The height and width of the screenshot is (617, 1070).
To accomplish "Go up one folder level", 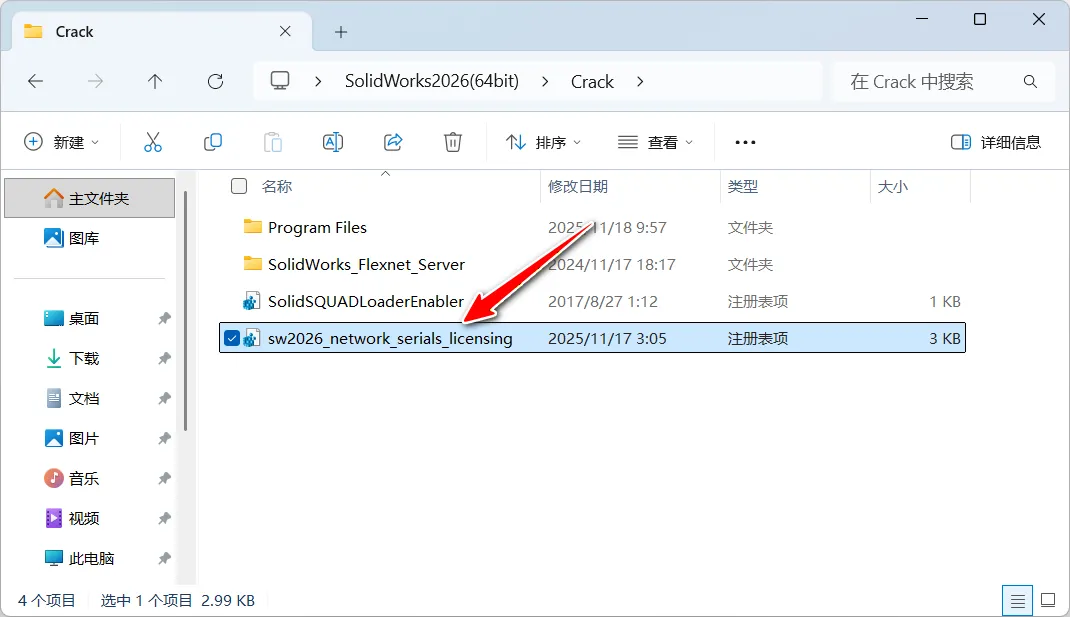I will 155,81.
